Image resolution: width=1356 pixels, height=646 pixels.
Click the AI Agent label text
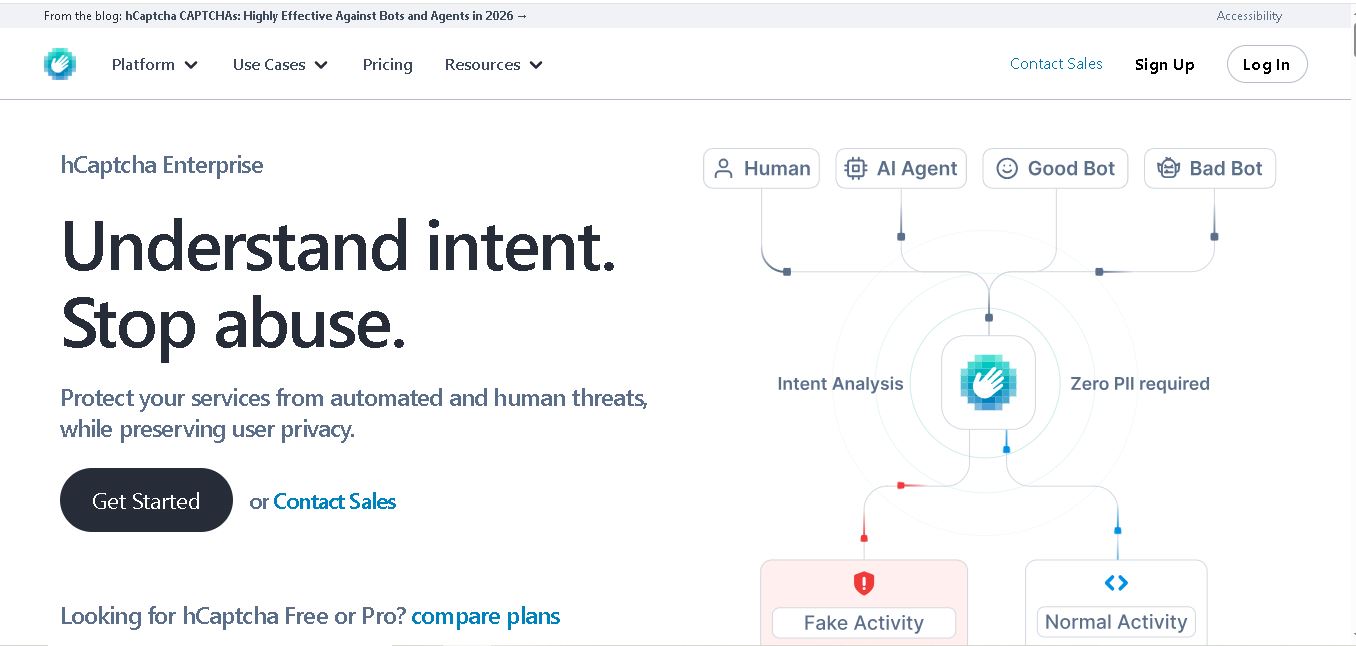(917, 168)
